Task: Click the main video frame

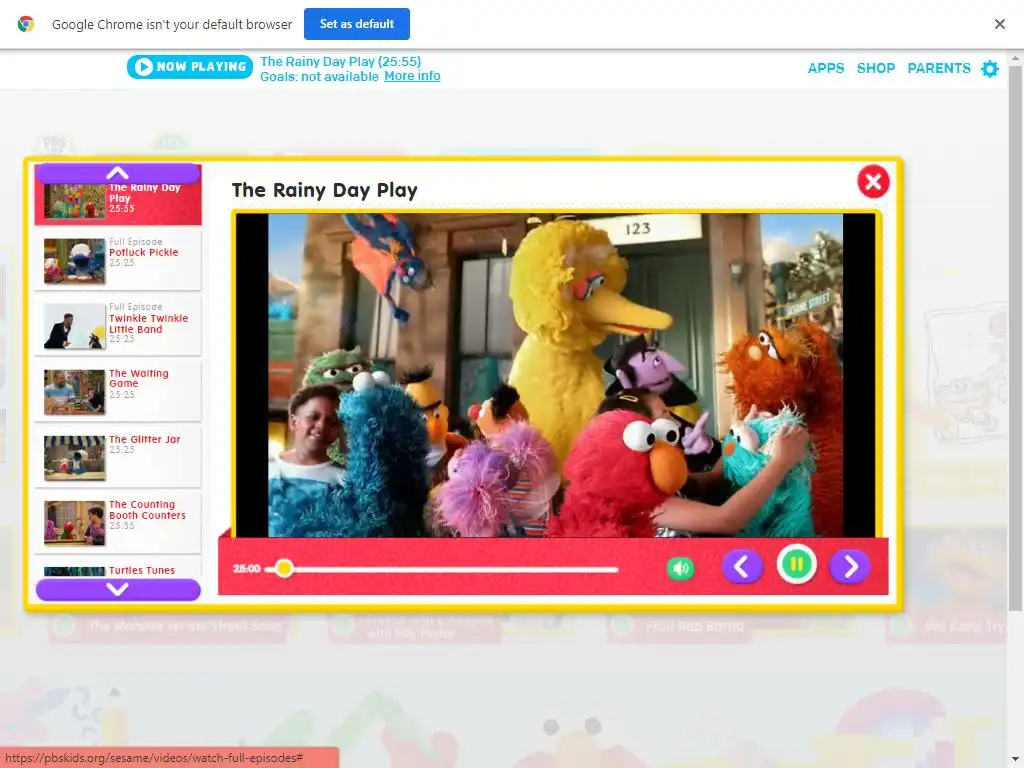Action: (x=555, y=376)
